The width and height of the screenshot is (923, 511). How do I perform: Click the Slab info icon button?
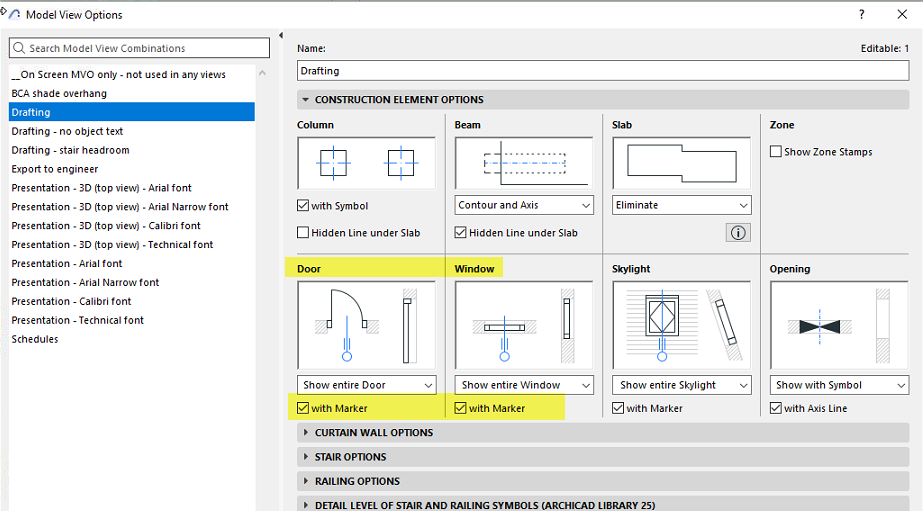(x=738, y=233)
